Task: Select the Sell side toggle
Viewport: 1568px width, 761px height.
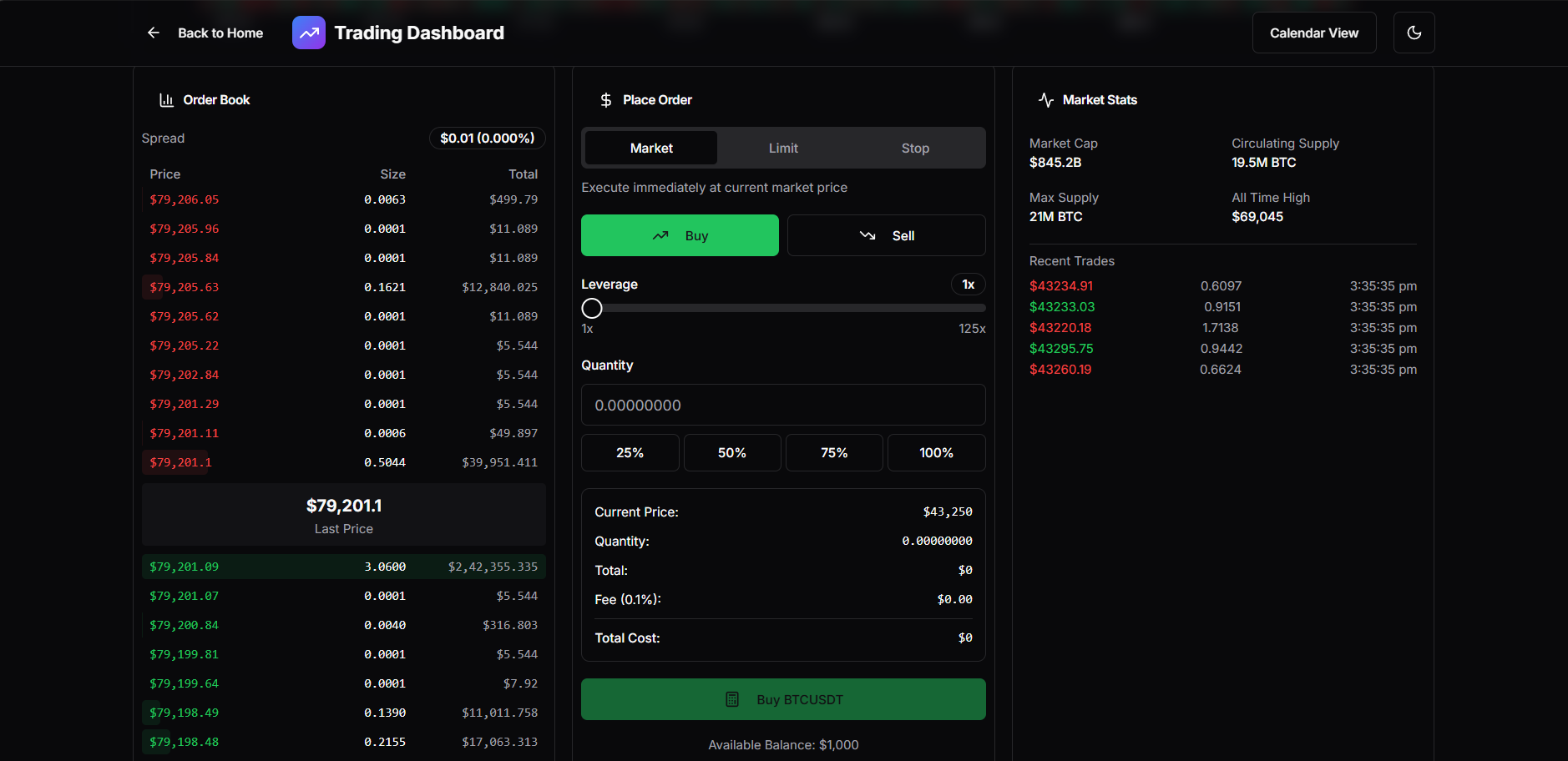Action: [x=886, y=235]
